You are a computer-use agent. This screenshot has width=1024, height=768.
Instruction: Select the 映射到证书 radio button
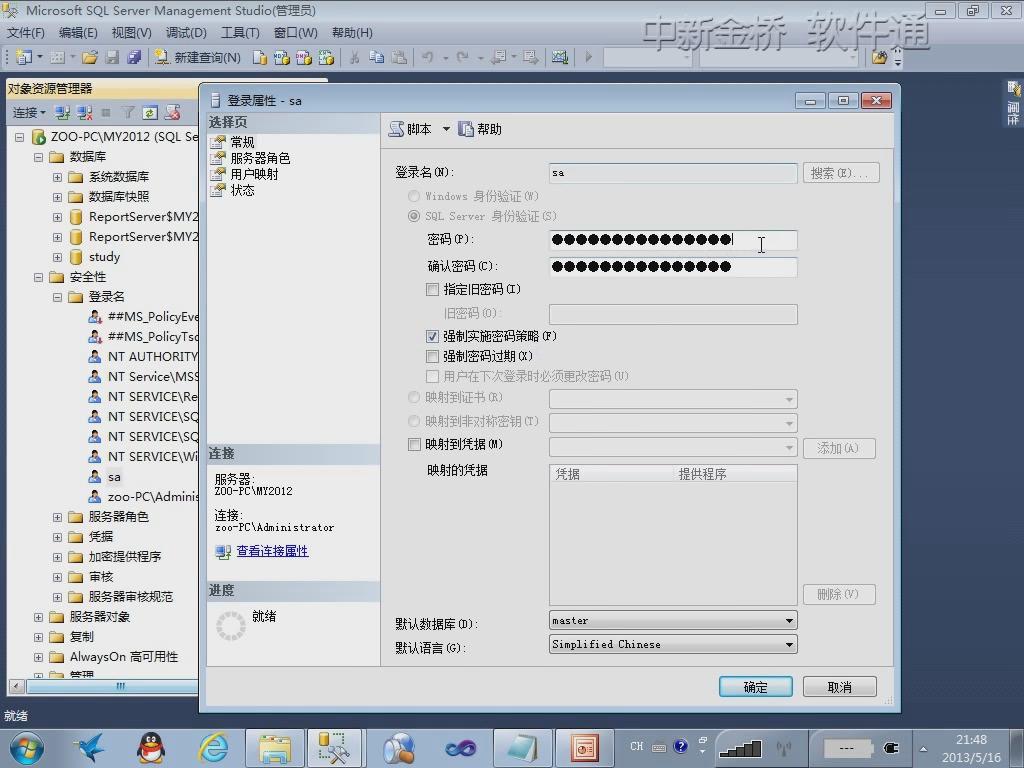tap(413, 397)
